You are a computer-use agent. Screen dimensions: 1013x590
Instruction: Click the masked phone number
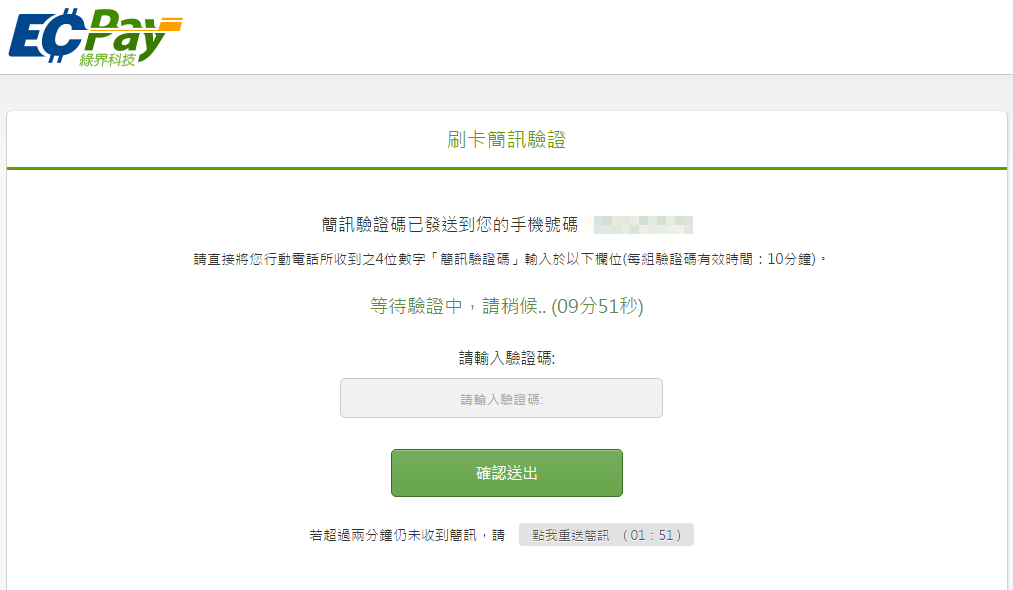tap(643, 224)
